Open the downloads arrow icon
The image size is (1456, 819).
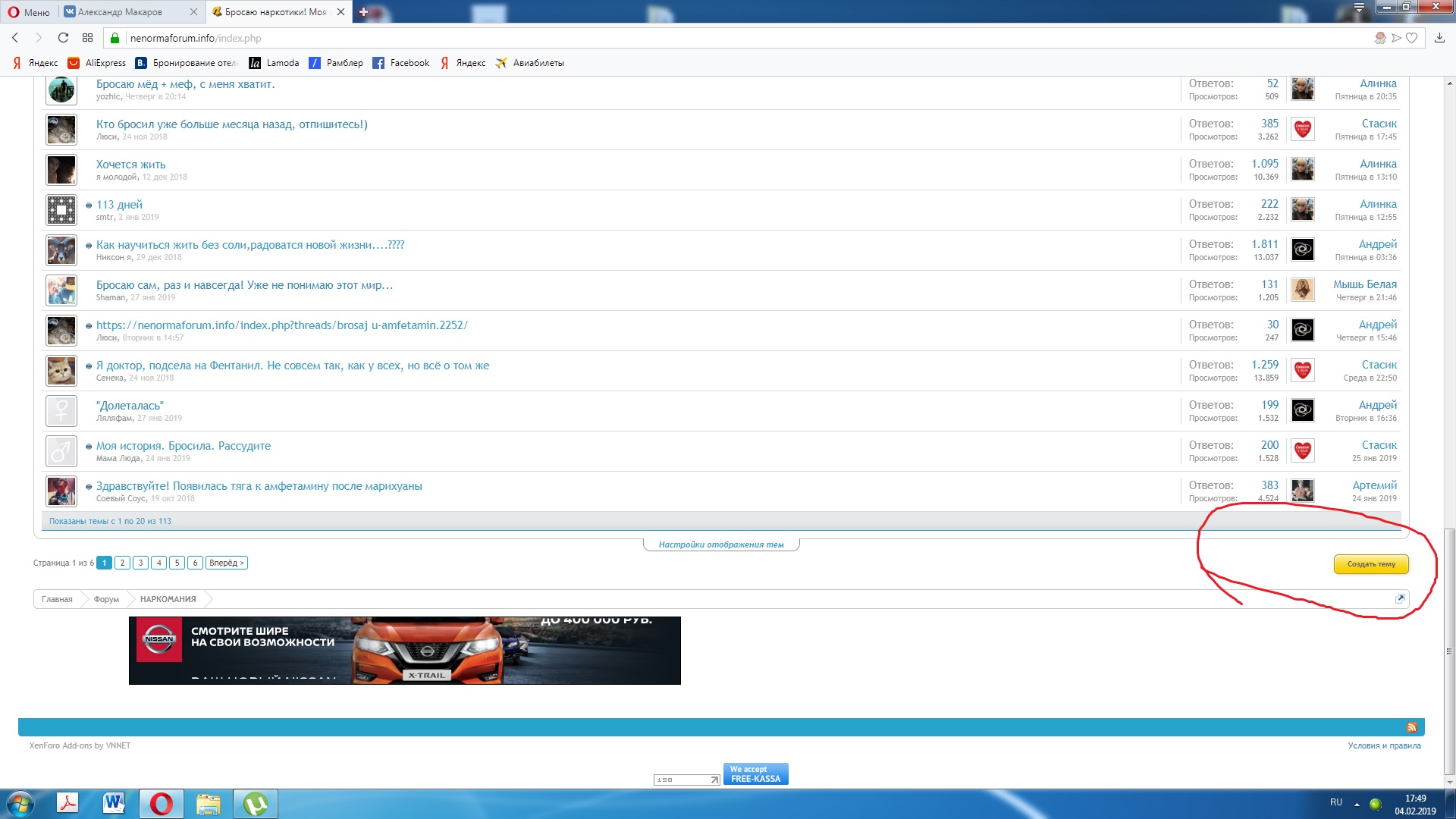pos(1439,38)
